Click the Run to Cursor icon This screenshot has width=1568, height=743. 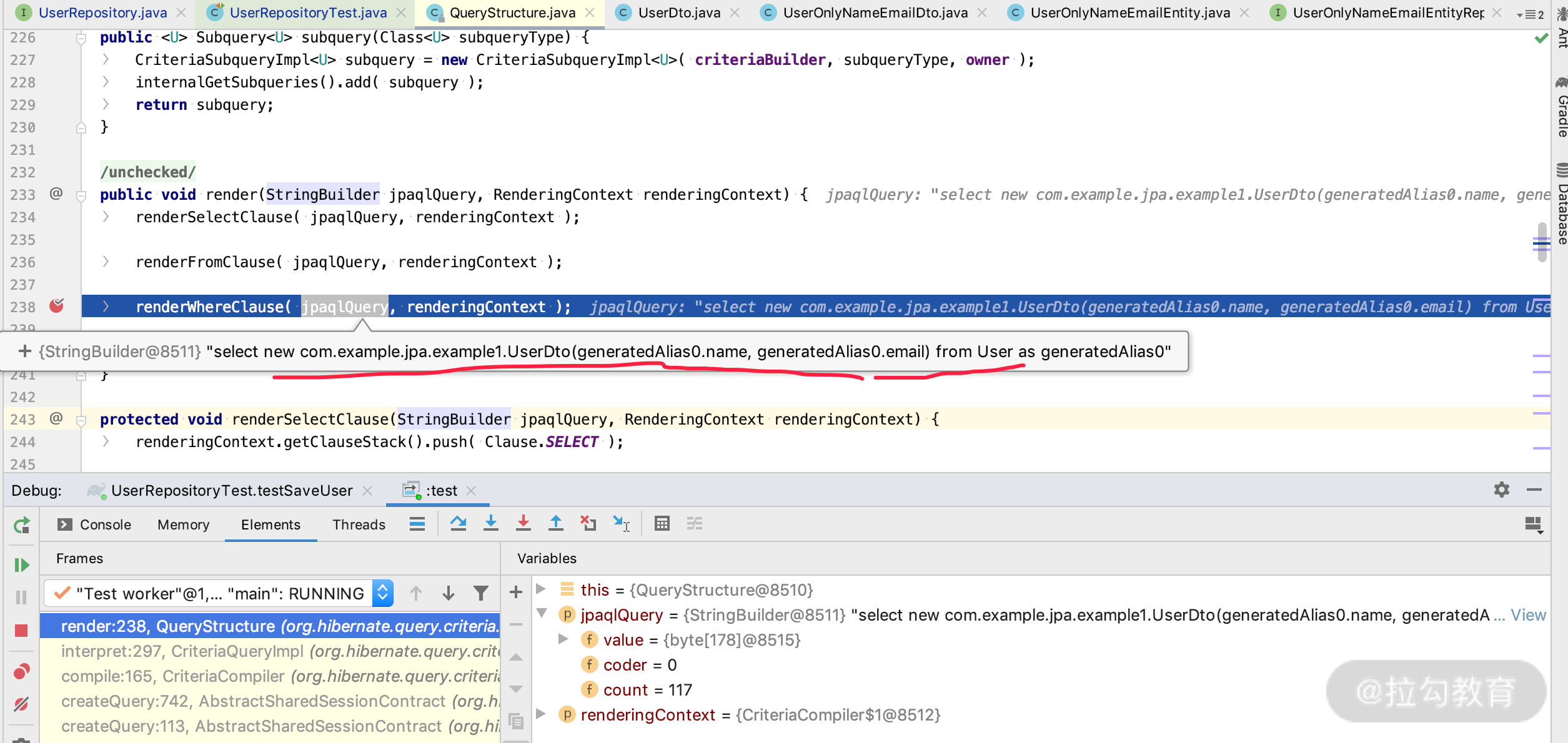[621, 524]
